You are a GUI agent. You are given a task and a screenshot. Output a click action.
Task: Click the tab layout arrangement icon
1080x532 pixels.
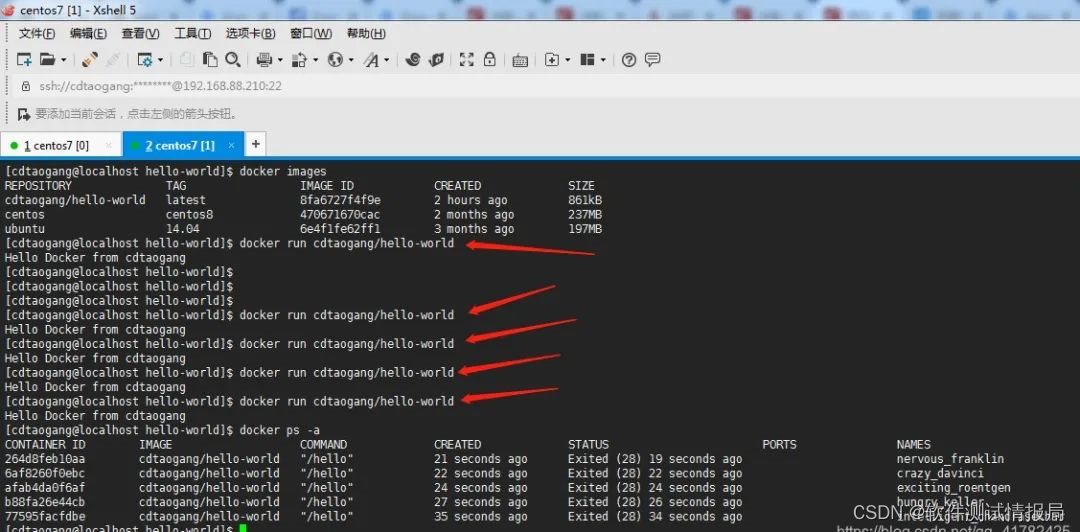coord(587,60)
